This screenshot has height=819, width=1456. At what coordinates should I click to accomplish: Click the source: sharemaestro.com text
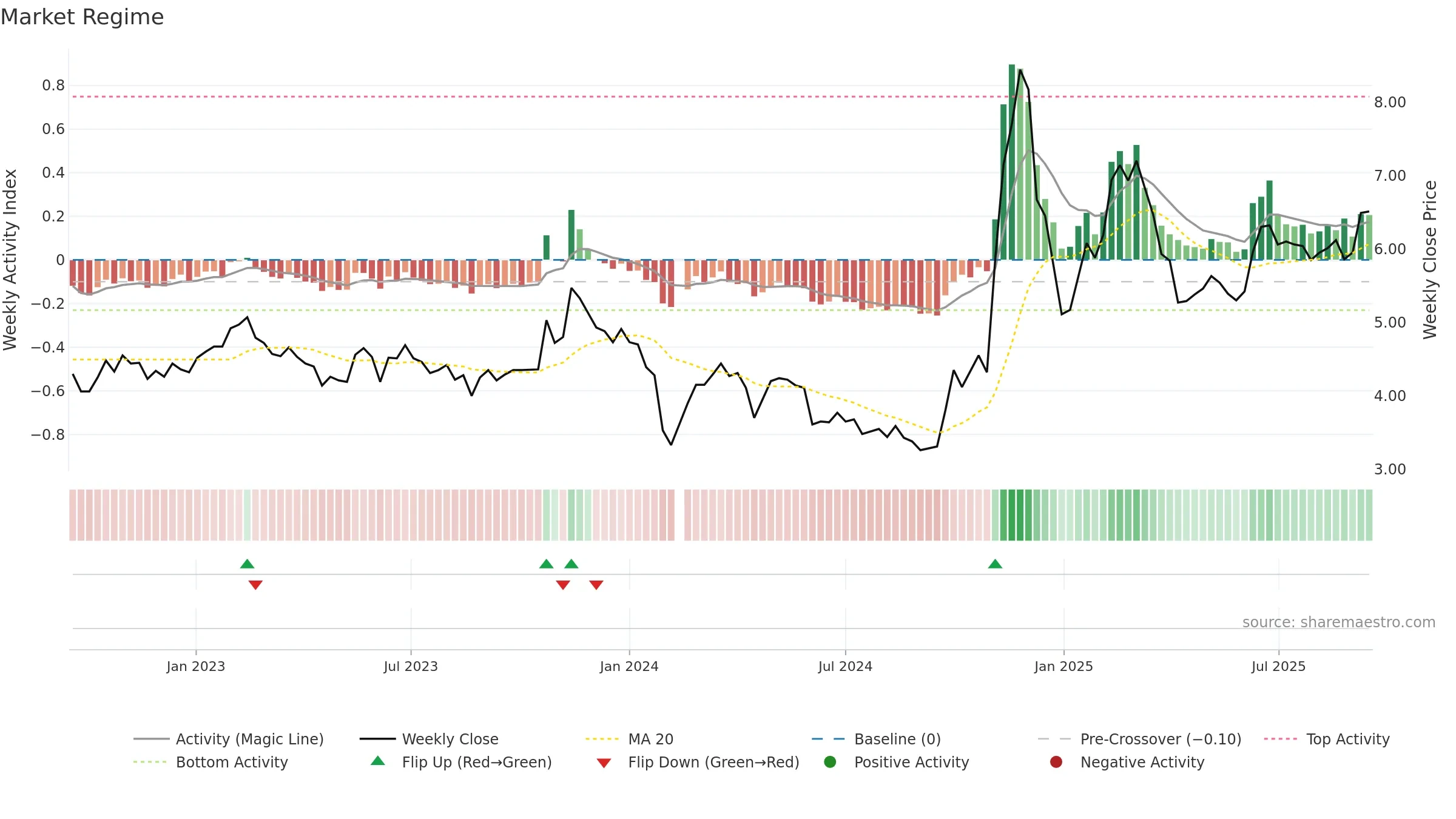1339,622
